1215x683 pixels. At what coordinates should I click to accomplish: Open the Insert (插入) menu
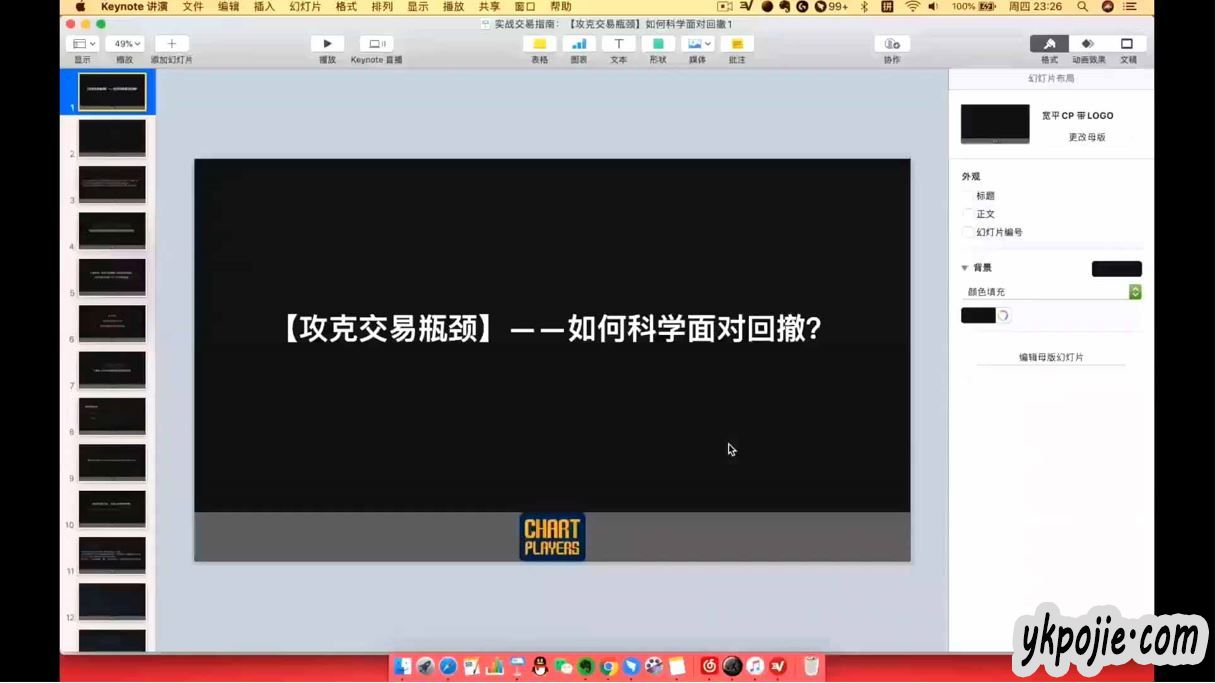coord(264,7)
